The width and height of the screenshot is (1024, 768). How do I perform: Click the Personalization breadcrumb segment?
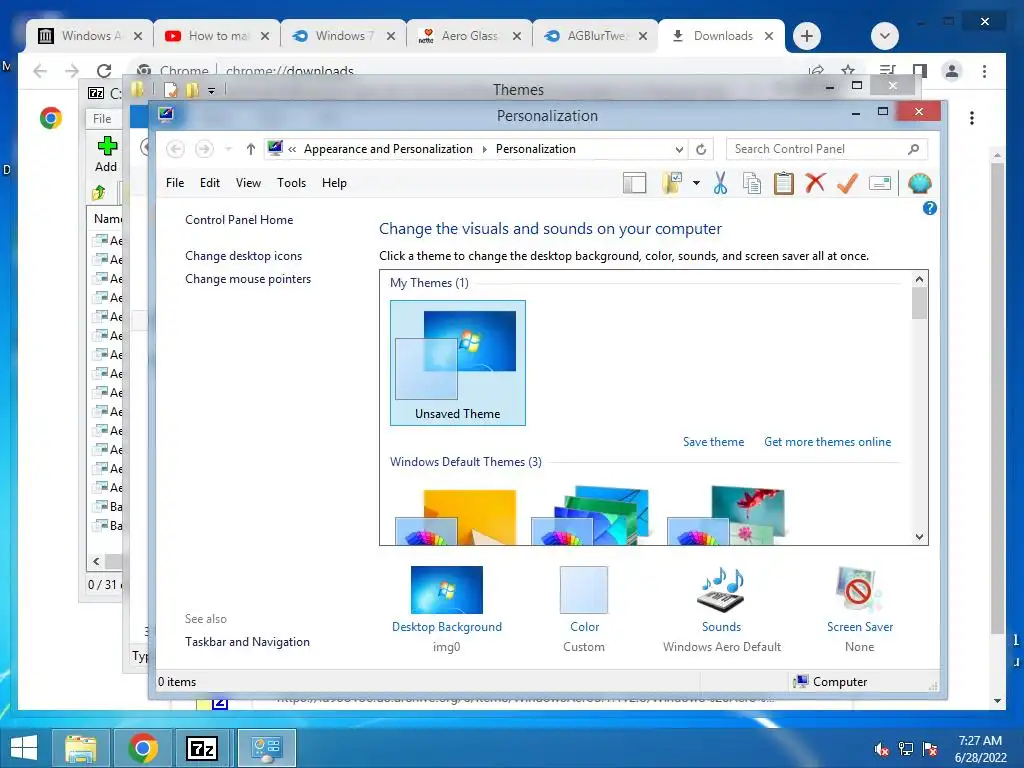coord(536,150)
